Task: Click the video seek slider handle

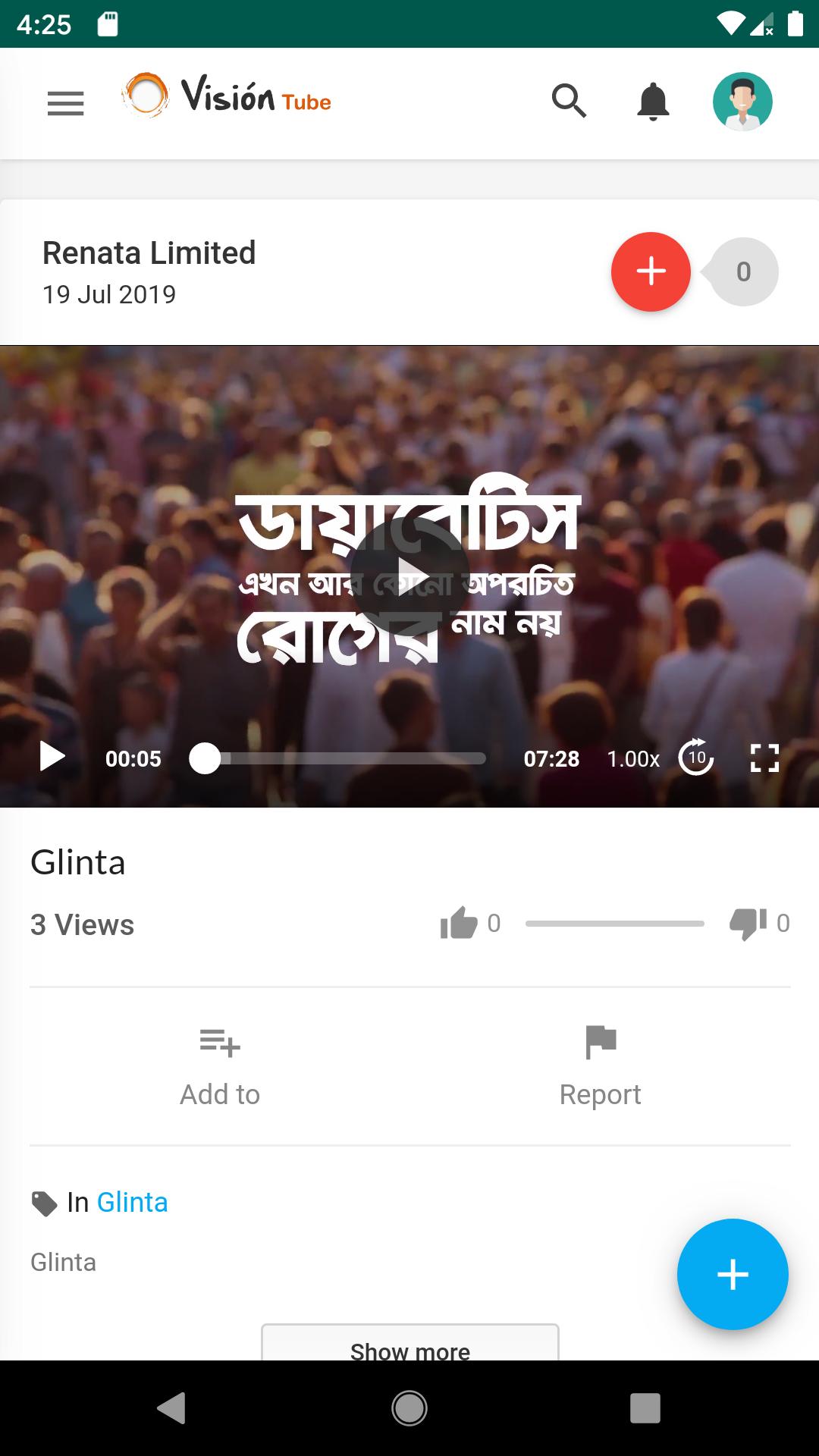Action: pos(205,758)
